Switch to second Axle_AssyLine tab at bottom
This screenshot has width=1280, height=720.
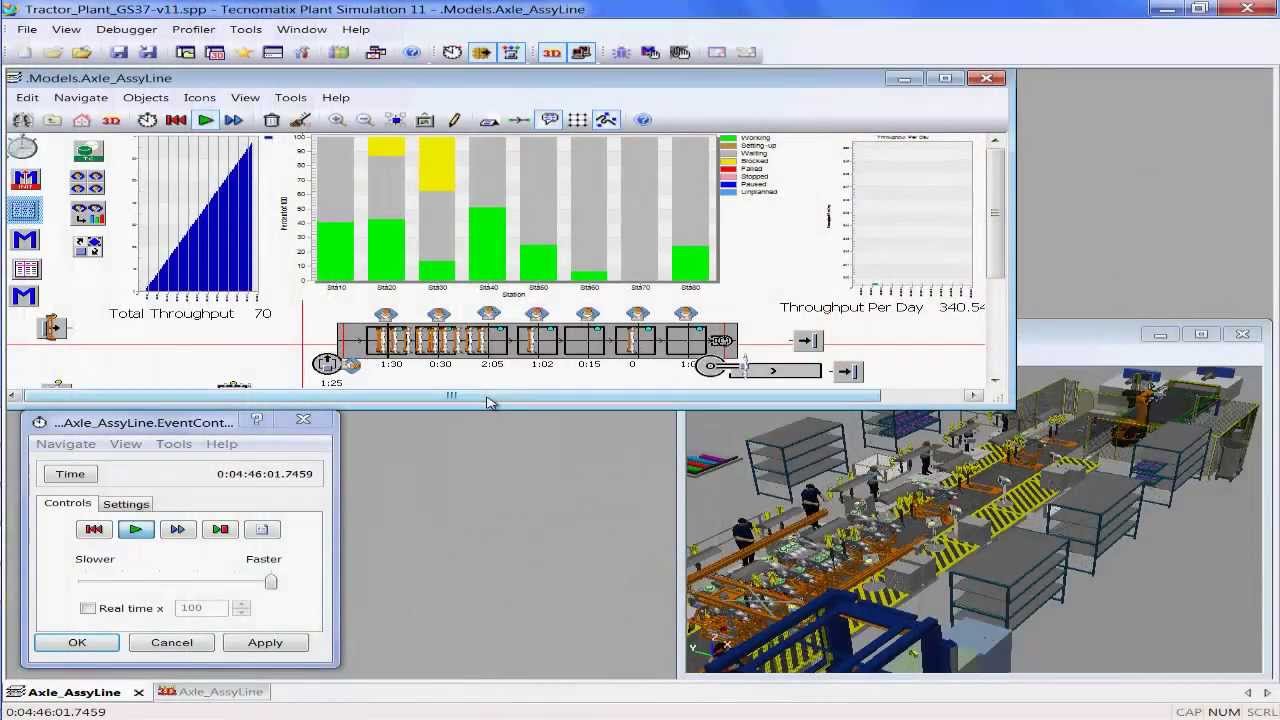pos(211,691)
